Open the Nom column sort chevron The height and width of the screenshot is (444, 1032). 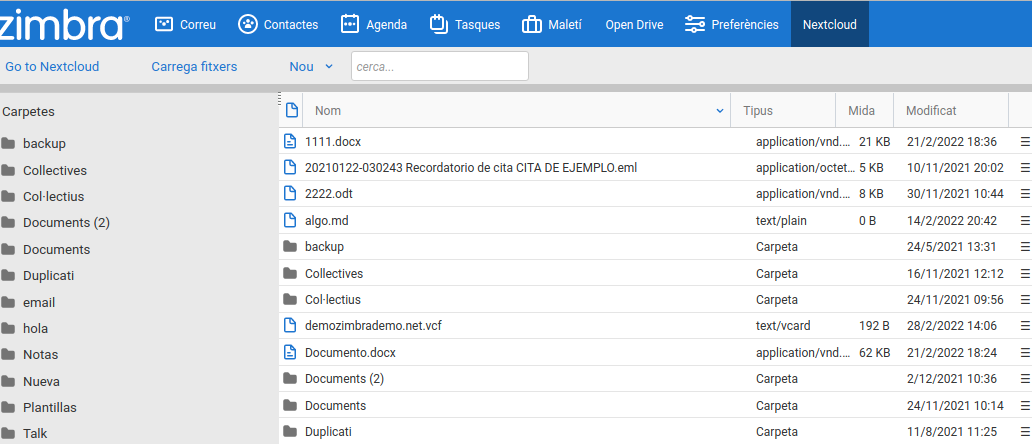click(720, 111)
